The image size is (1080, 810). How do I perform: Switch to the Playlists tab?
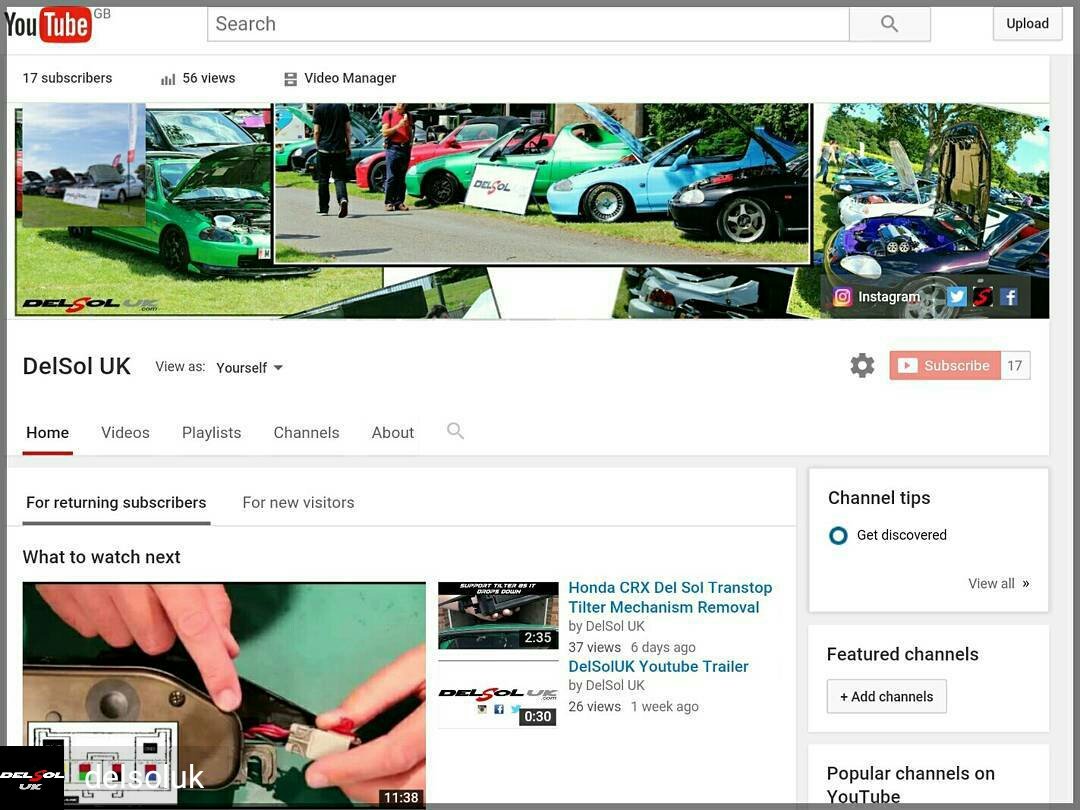click(x=211, y=433)
